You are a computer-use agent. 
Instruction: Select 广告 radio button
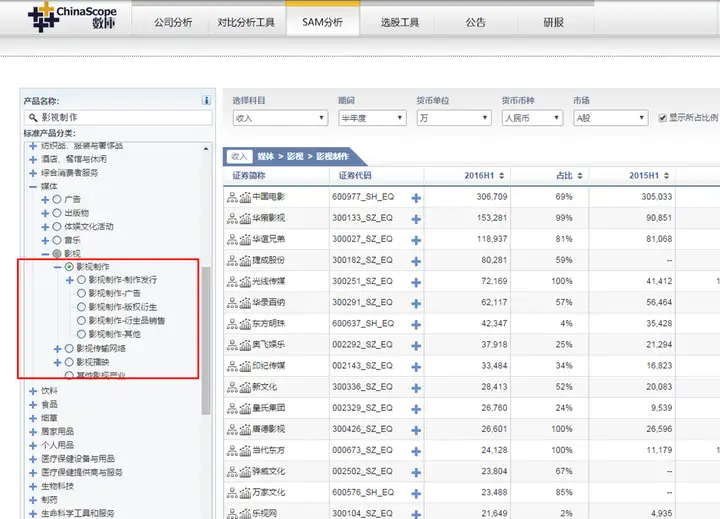(x=57, y=199)
